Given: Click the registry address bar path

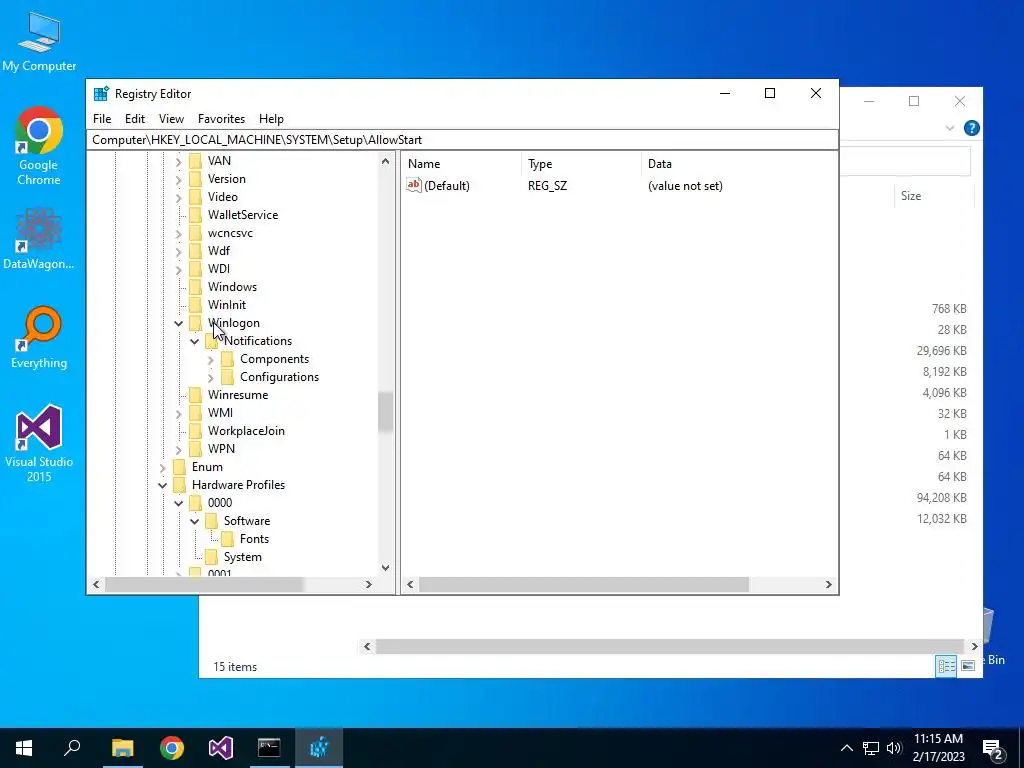Looking at the screenshot, I should 462,140.
